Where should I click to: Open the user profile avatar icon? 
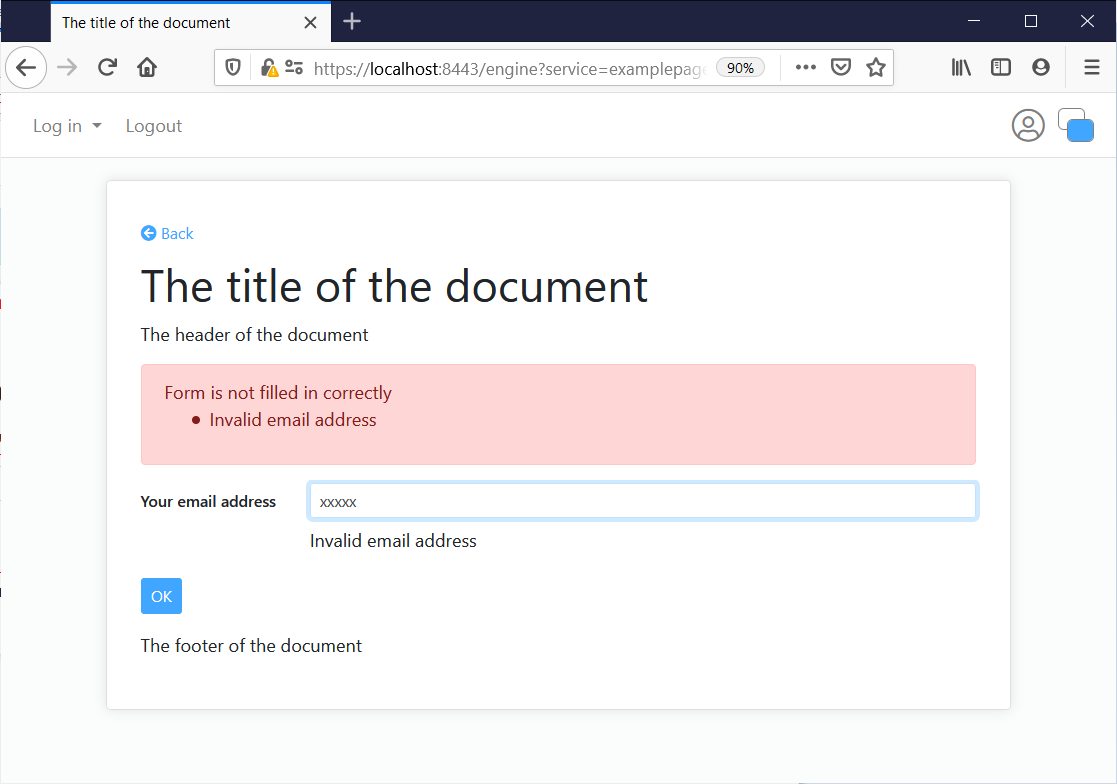[1028, 126]
